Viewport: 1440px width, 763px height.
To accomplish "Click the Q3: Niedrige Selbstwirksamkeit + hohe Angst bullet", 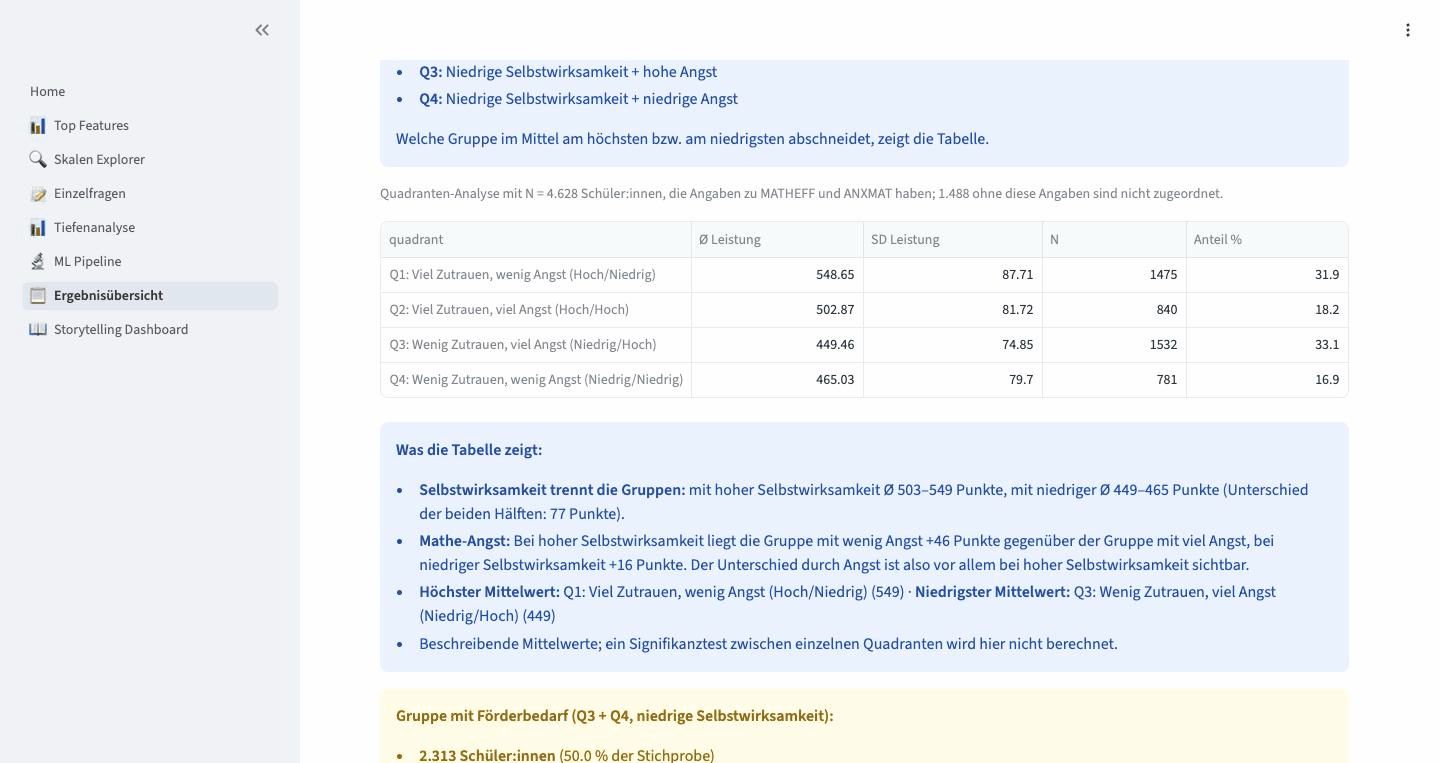I will (568, 72).
